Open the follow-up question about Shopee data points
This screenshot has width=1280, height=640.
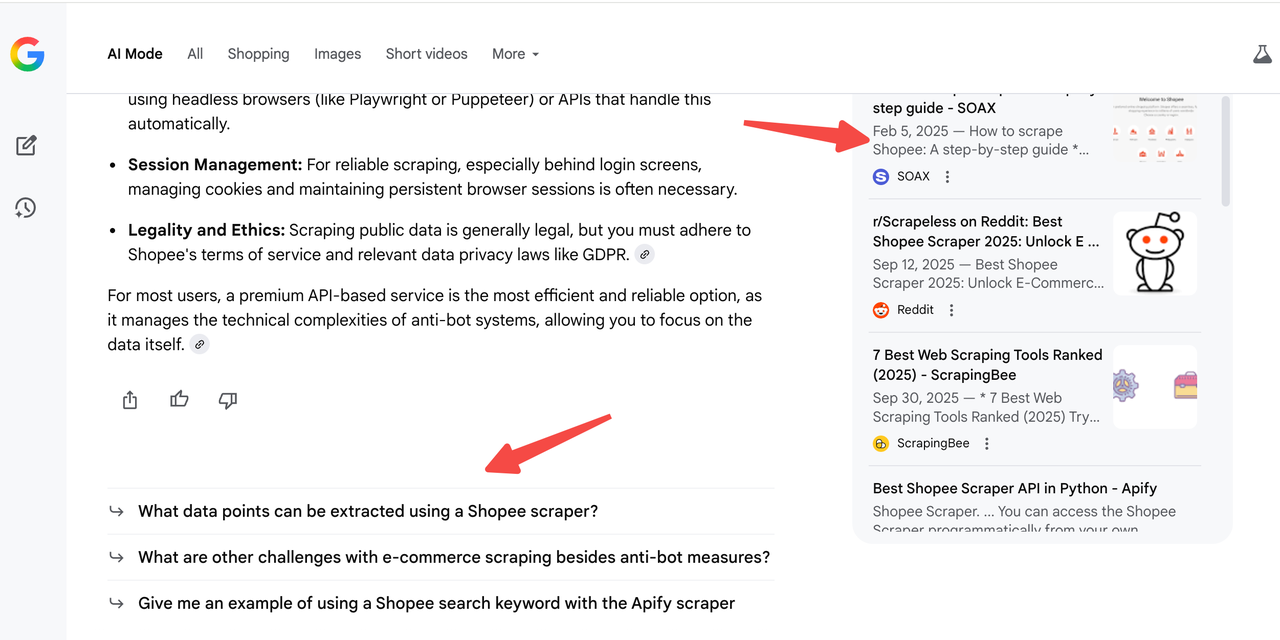tap(367, 511)
